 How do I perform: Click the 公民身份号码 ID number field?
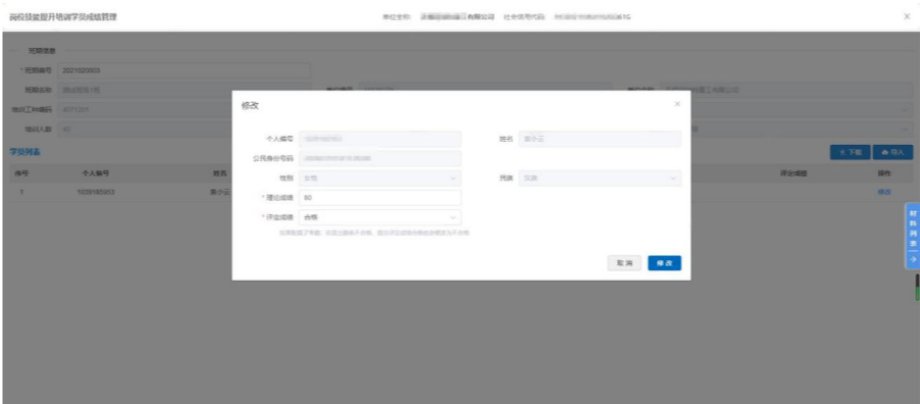click(x=380, y=158)
